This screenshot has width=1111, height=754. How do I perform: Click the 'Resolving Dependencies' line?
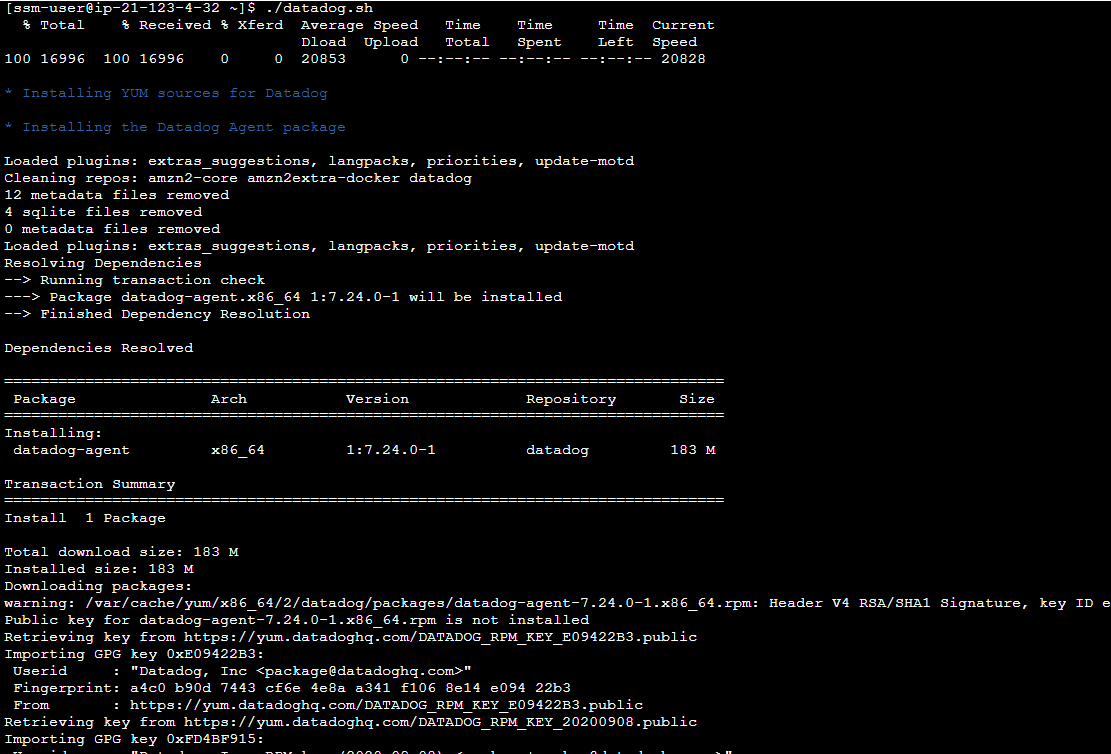click(103, 263)
